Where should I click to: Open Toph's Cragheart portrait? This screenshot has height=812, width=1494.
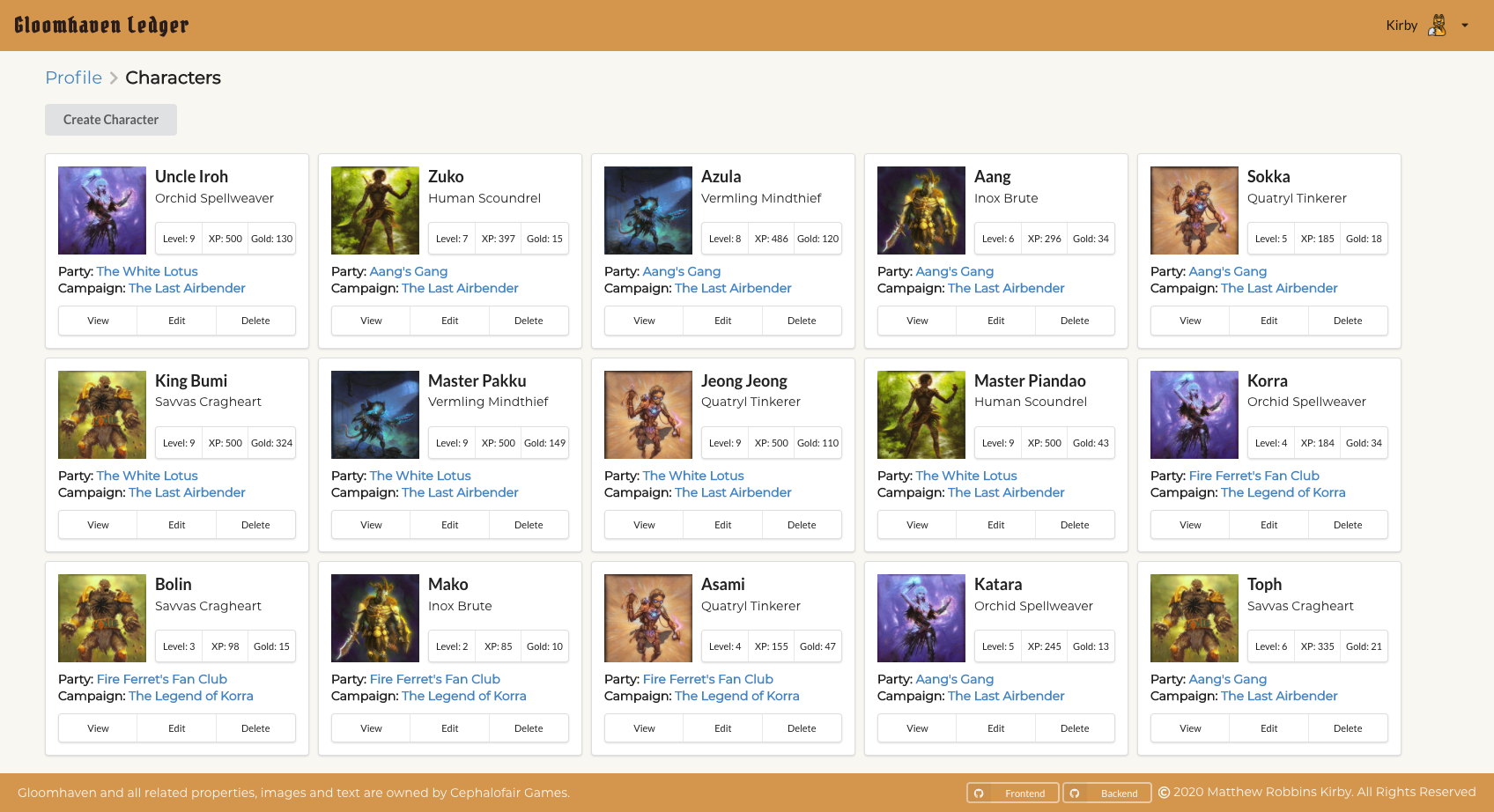tap(1194, 618)
